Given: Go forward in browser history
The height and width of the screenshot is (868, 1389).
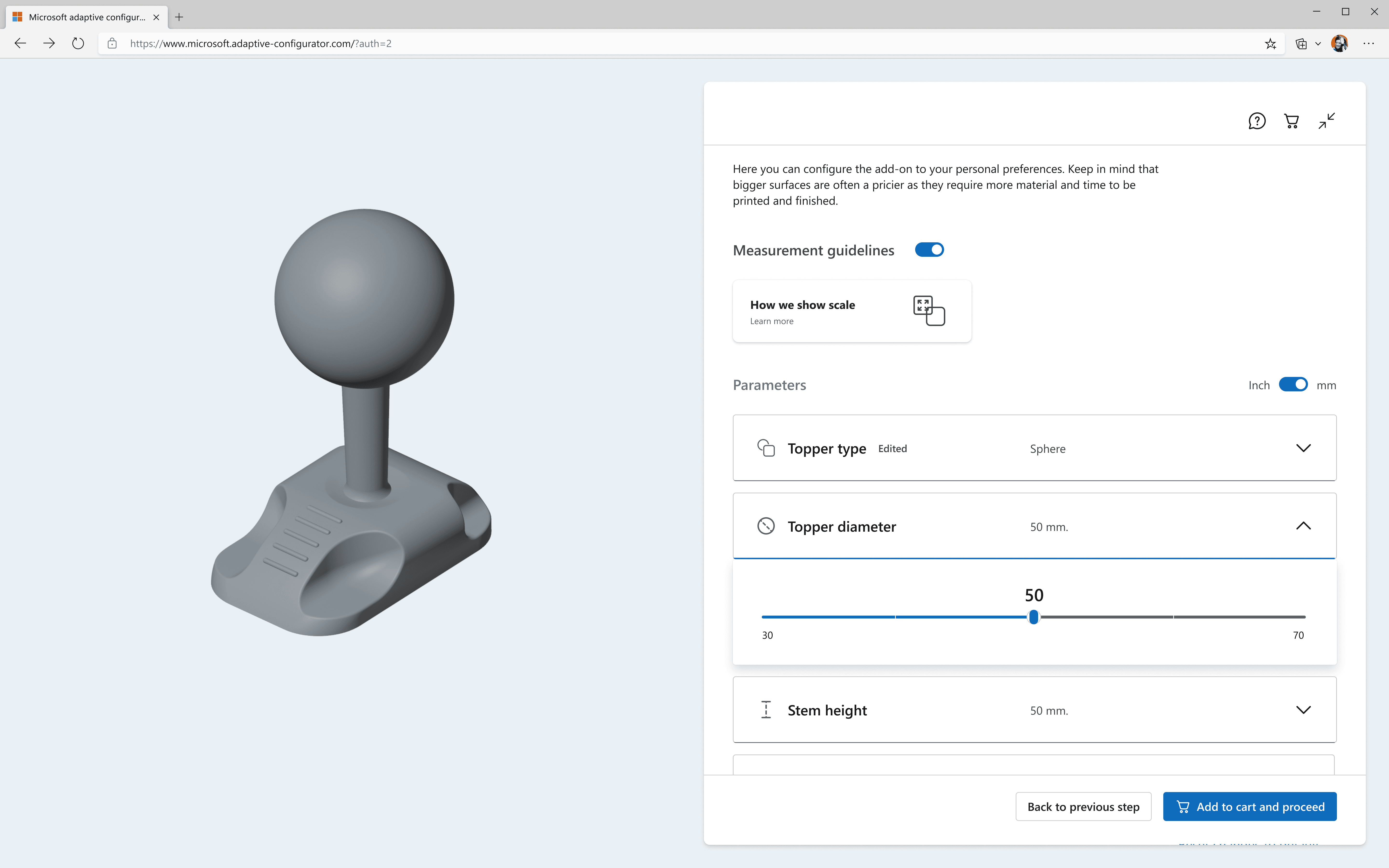Looking at the screenshot, I should click(49, 44).
